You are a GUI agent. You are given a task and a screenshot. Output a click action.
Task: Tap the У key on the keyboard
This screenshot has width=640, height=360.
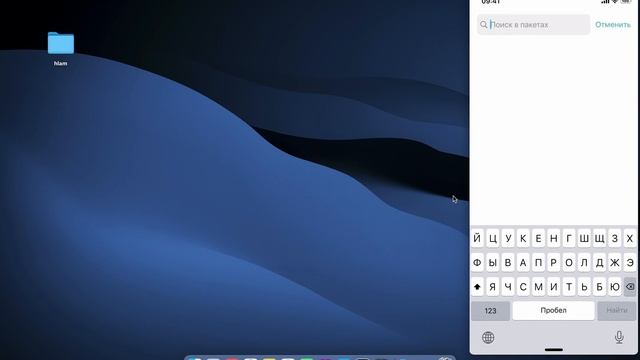[x=508, y=238]
